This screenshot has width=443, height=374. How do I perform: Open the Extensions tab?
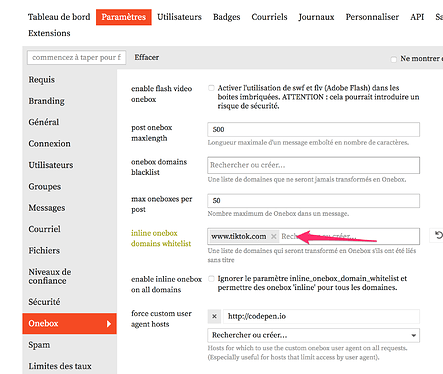[49, 33]
